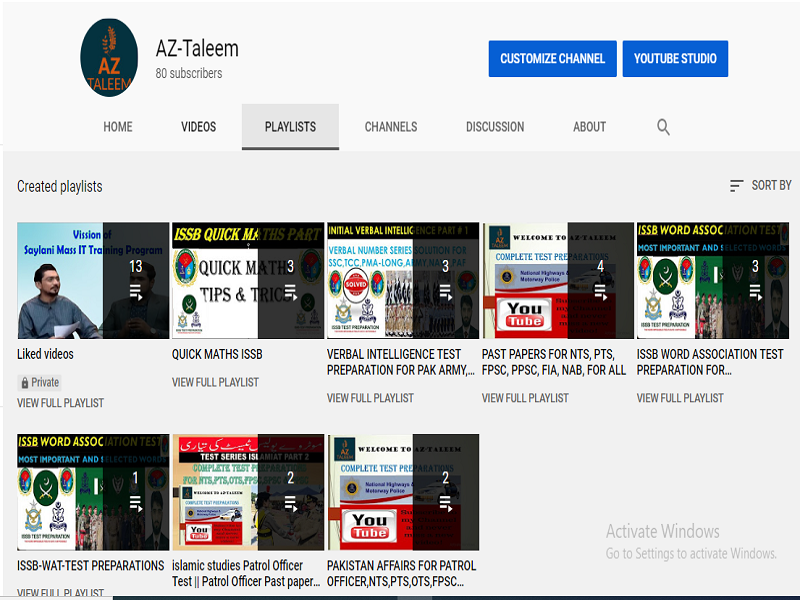The height and width of the screenshot is (600, 800).
Task: Open the CHANNELS tab
Action: (x=391, y=127)
